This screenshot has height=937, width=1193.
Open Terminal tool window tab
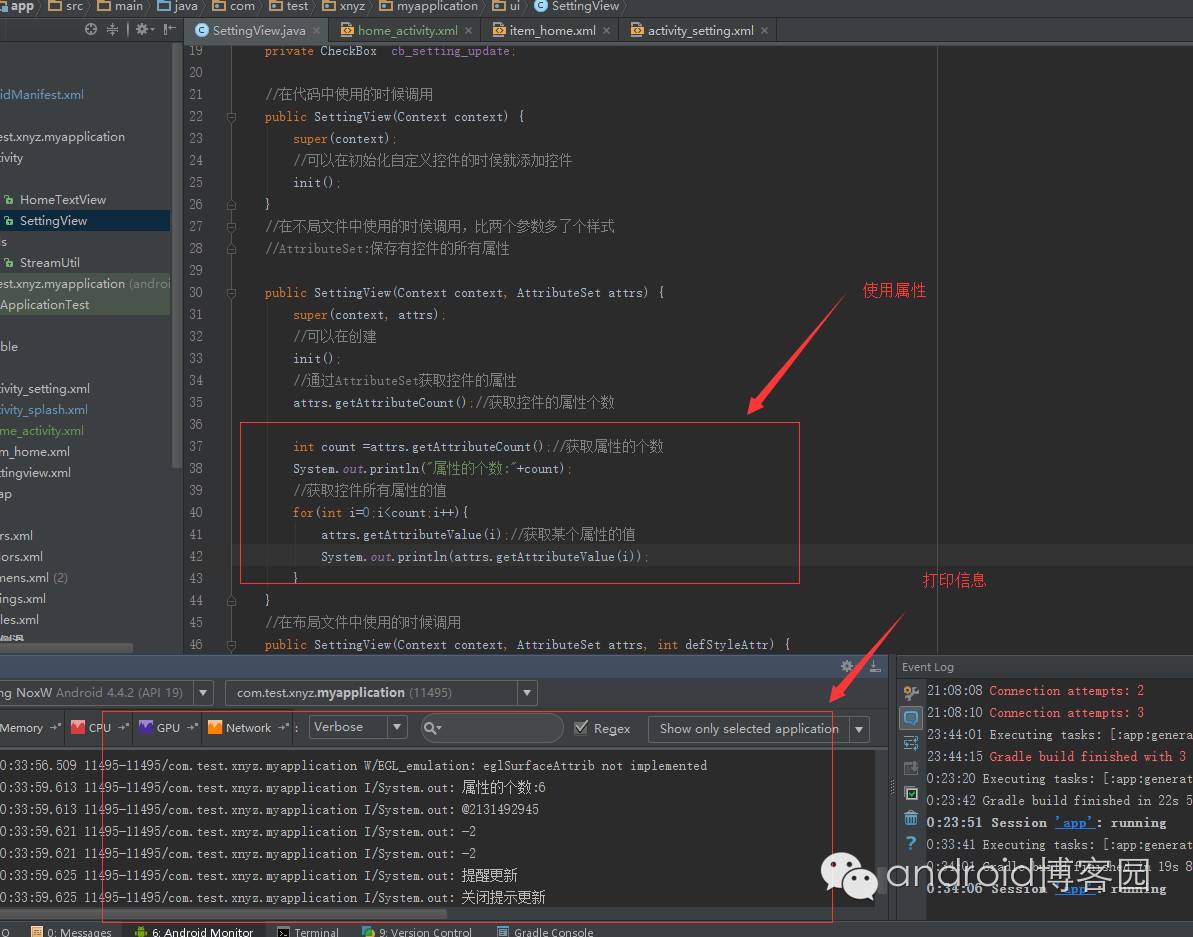(308, 931)
